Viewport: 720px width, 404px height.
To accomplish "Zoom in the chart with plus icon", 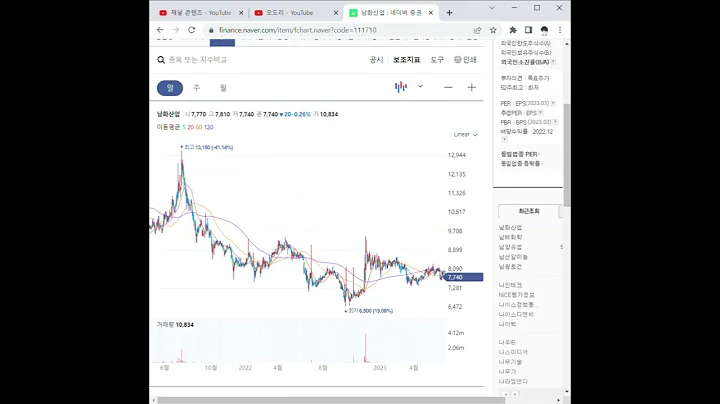I will [472, 87].
